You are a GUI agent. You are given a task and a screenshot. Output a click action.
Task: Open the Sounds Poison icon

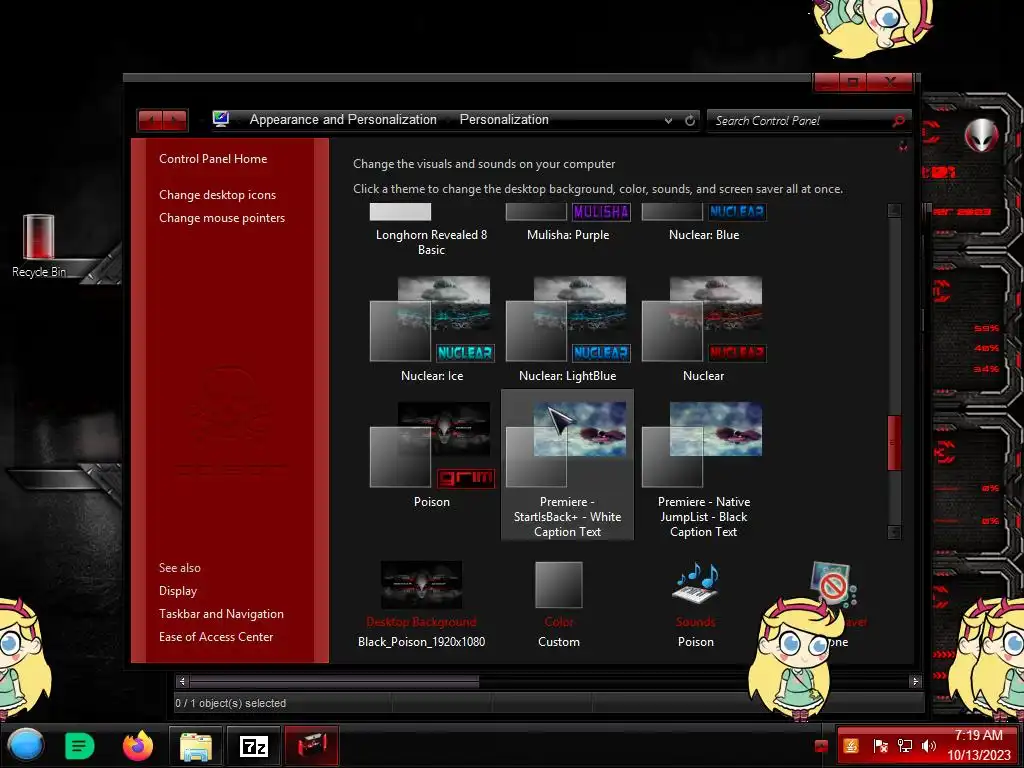pos(696,583)
